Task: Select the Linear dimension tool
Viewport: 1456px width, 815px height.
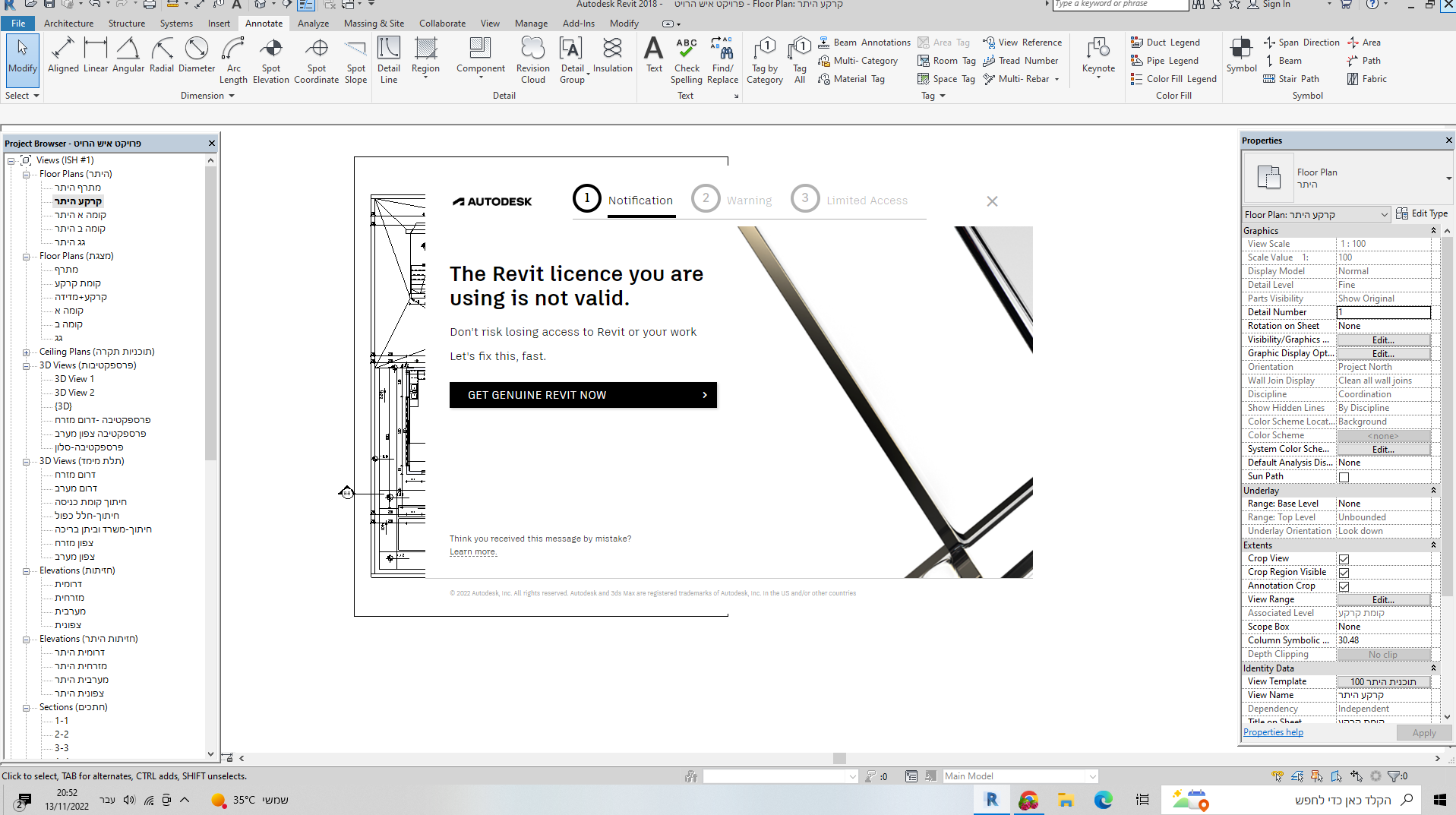Action: [96, 56]
